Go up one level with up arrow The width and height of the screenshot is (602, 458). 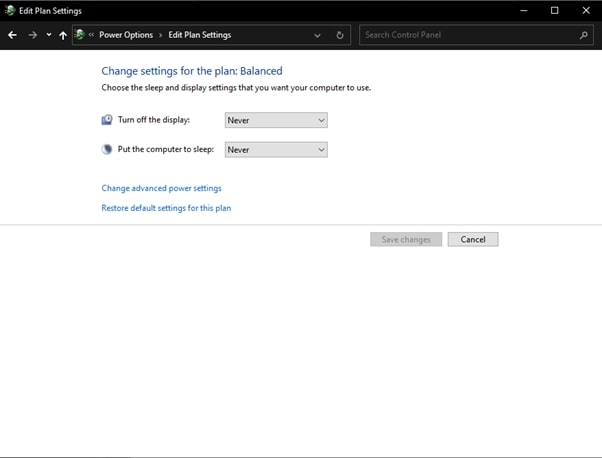click(63, 35)
